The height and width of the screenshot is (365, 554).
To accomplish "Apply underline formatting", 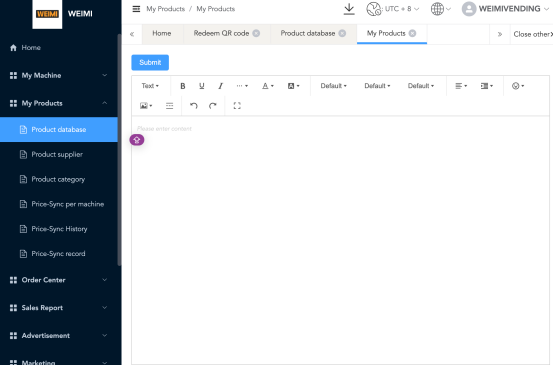I will coord(201,86).
